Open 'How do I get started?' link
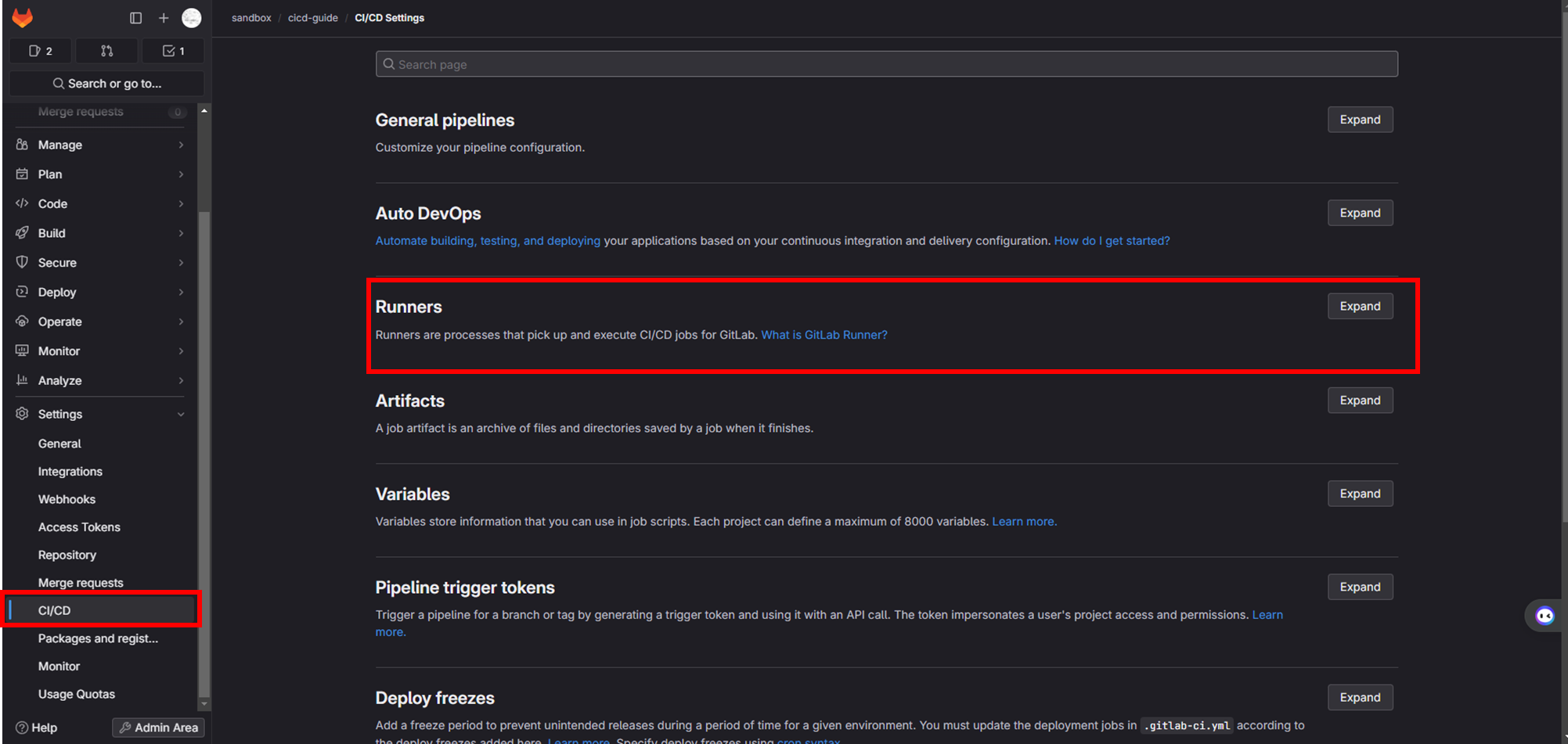 (x=1112, y=241)
